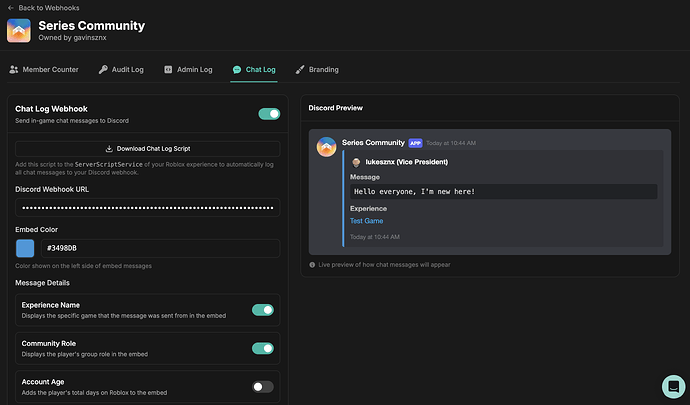The width and height of the screenshot is (690, 405).
Task: Click the blue embed color swatch
Action: click(25, 248)
